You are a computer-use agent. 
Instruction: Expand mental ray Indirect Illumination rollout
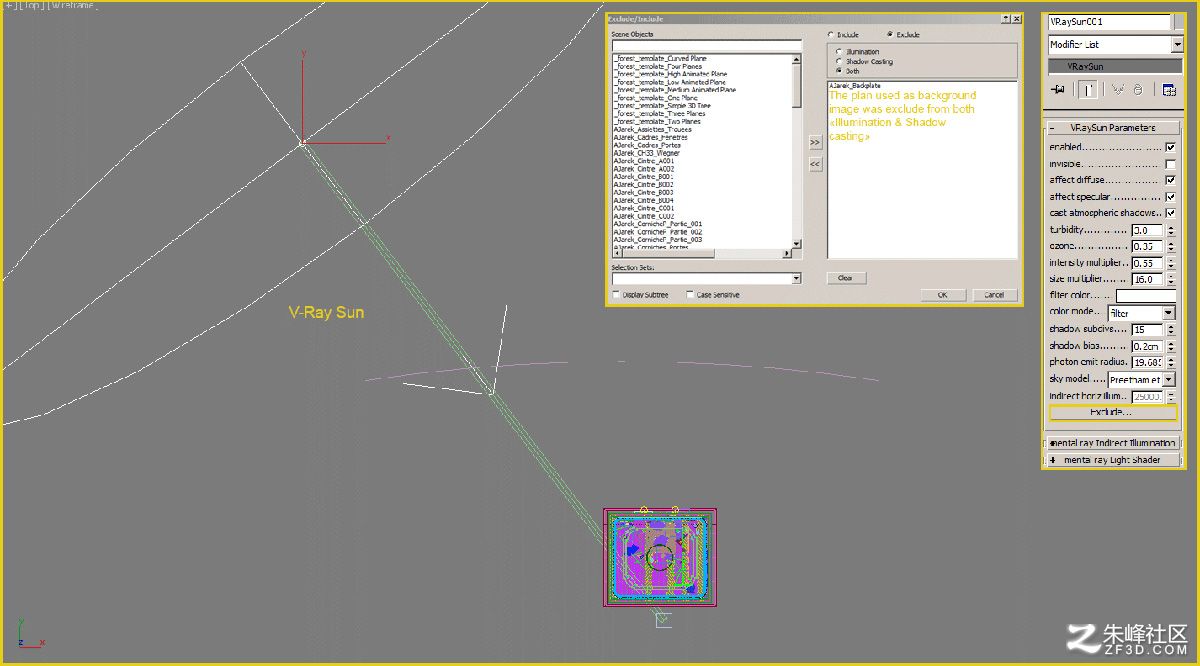(1113, 443)
